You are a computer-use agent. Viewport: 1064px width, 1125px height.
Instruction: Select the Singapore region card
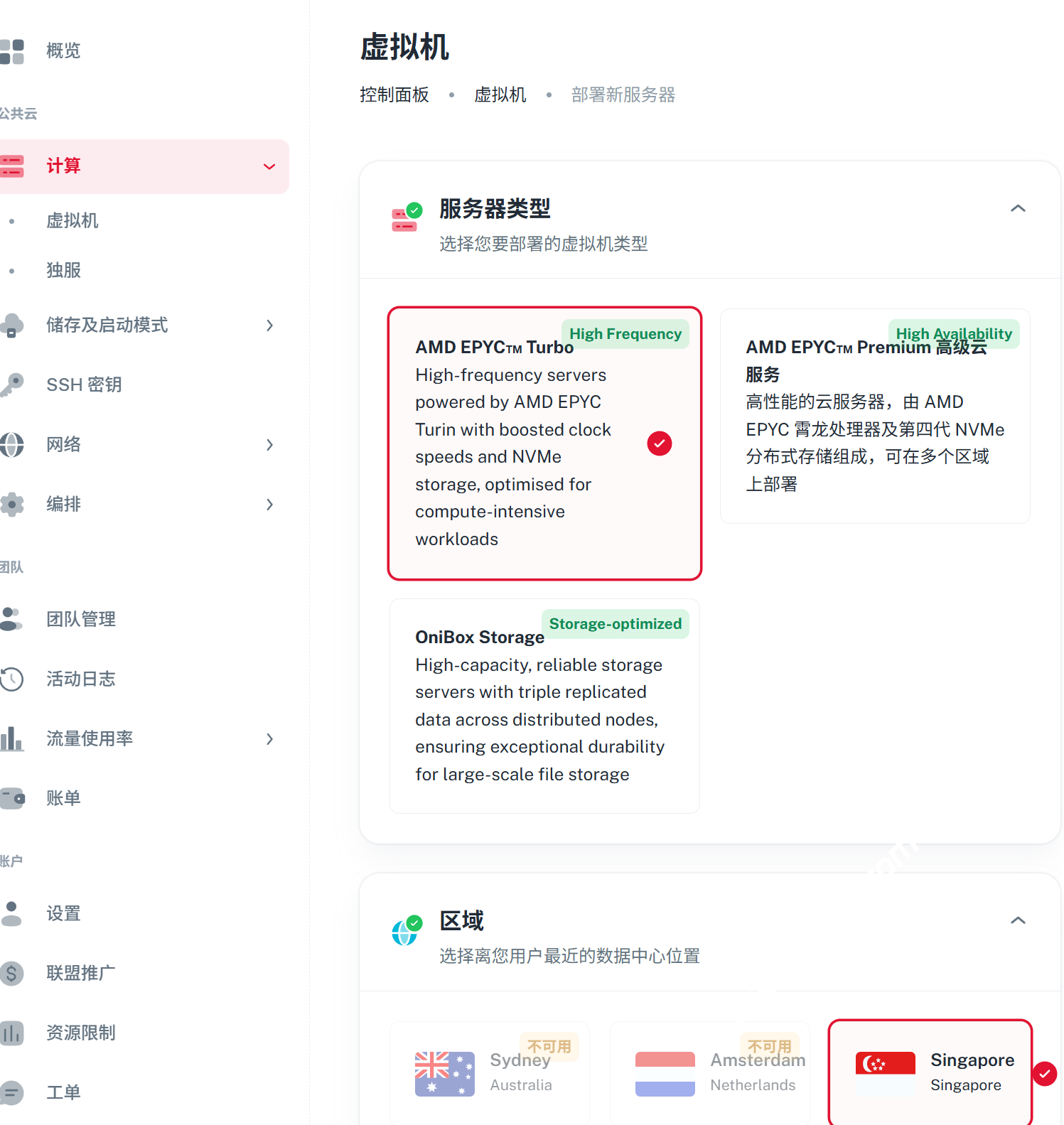pos(930,1072)
